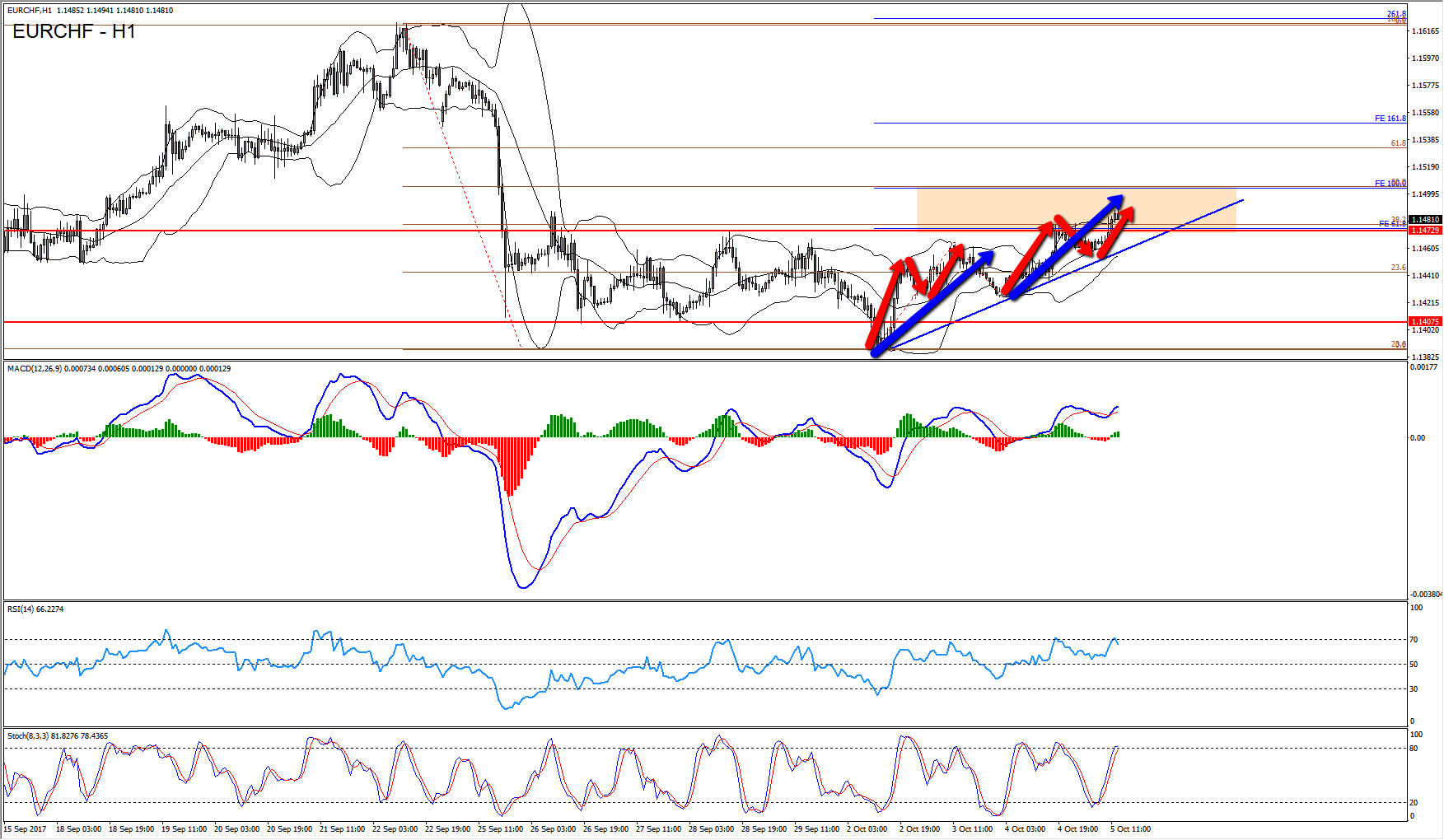The height and width of the screenshot is (840, 1444).
Task: Click the RSI 70 level axis label
Action: click(1414, 640)
